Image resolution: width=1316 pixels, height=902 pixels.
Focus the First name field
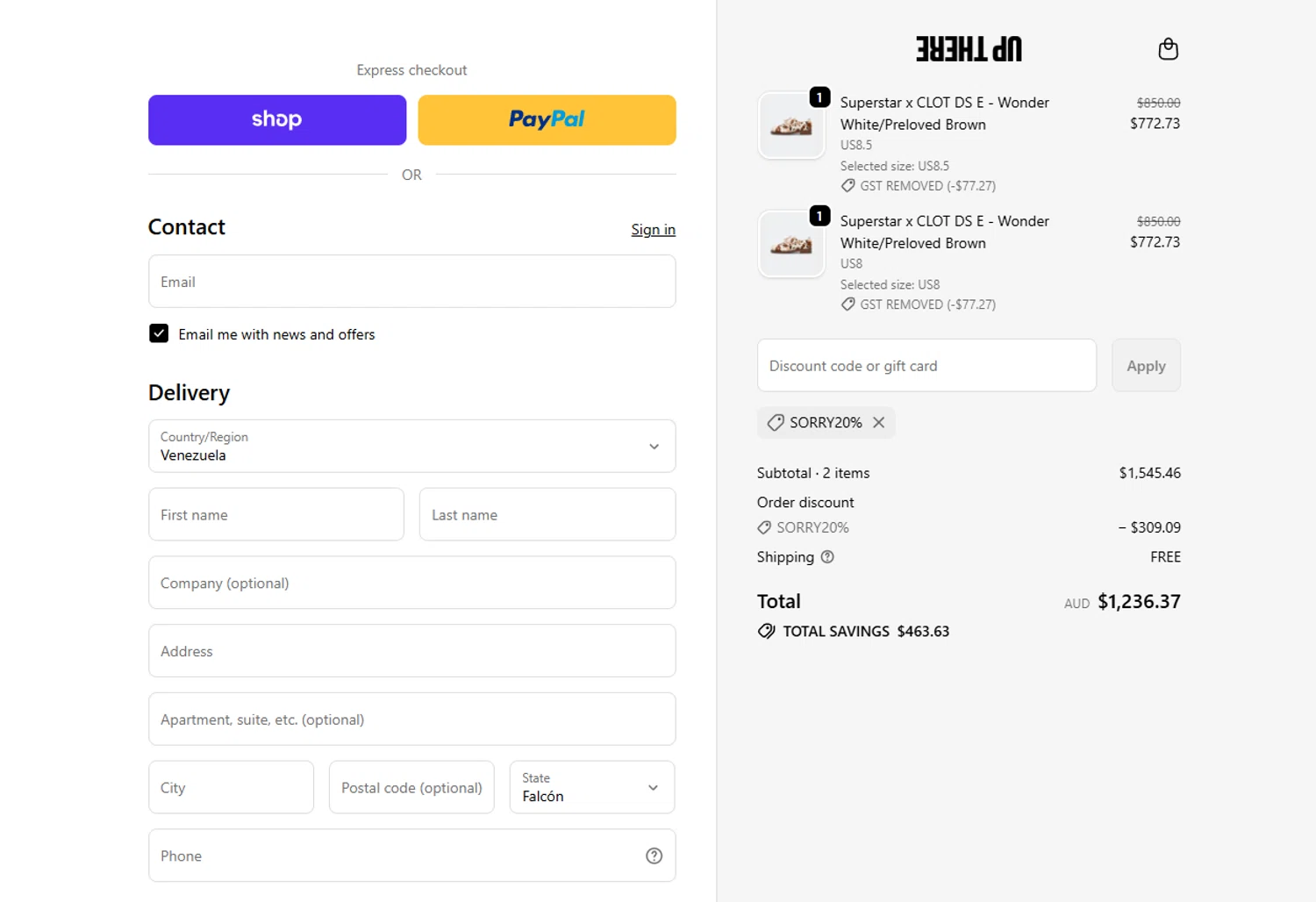tap(276, 515)
